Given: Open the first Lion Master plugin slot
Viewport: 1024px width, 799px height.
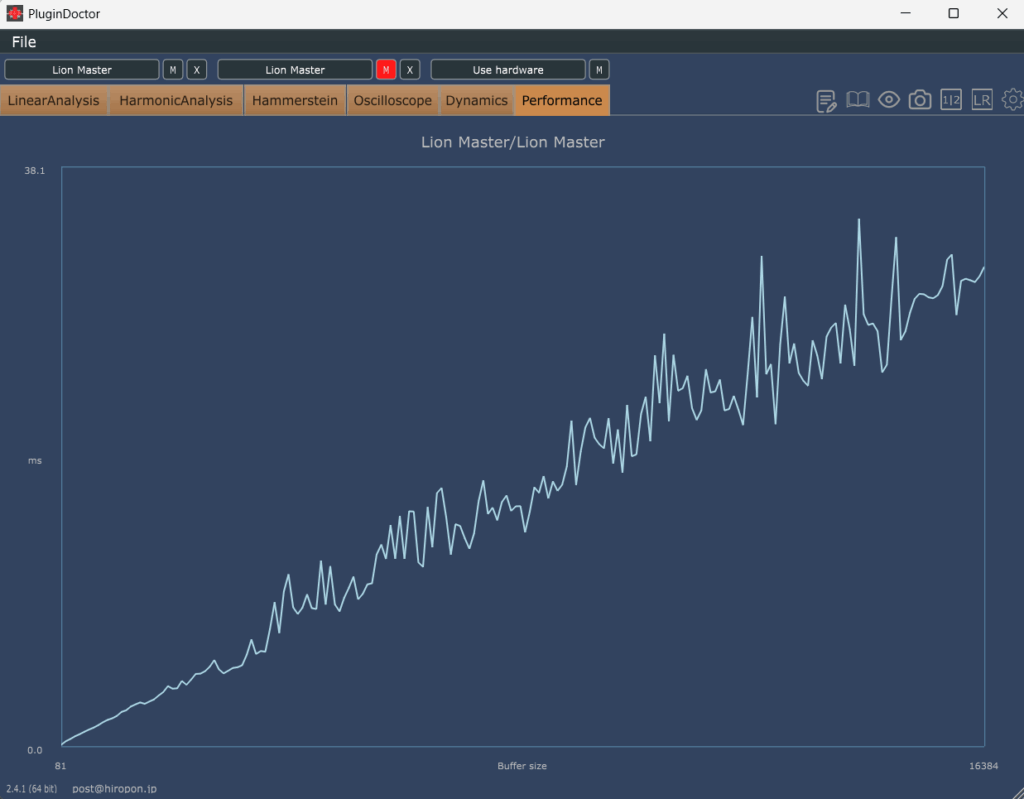Looking at the screenshot, I should 82,70.
